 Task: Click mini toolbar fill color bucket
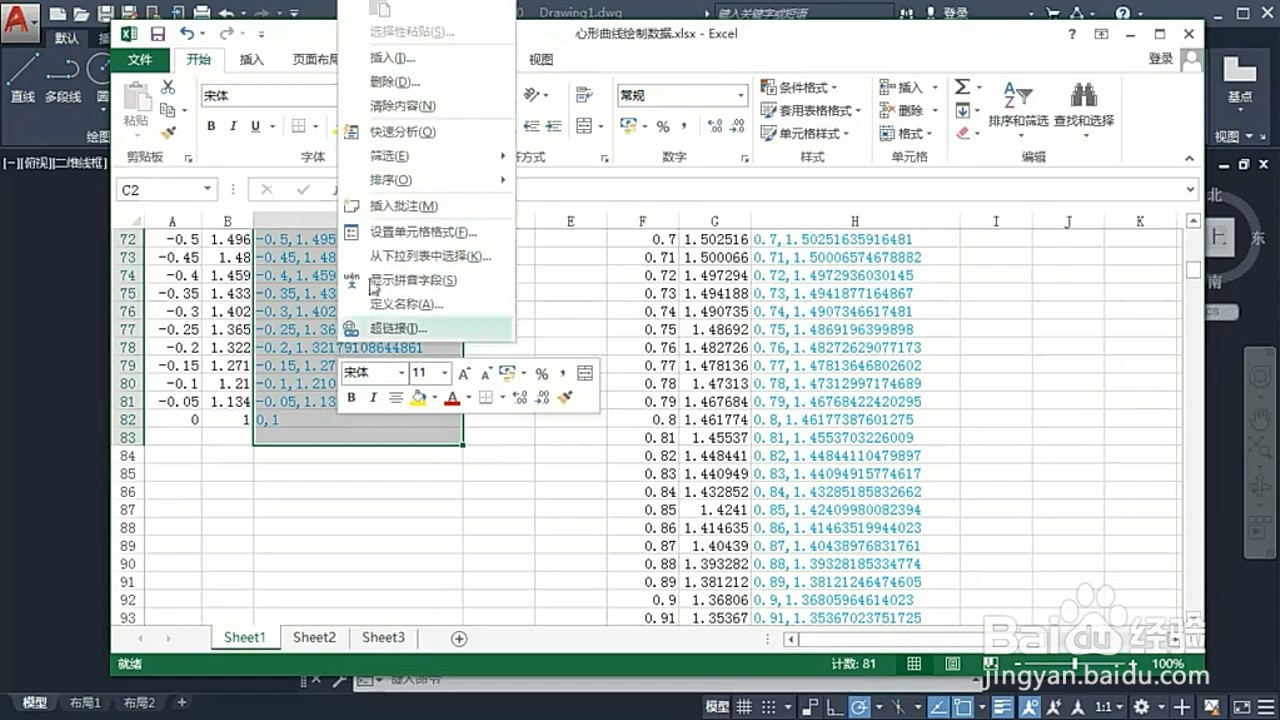coord(419,397)
